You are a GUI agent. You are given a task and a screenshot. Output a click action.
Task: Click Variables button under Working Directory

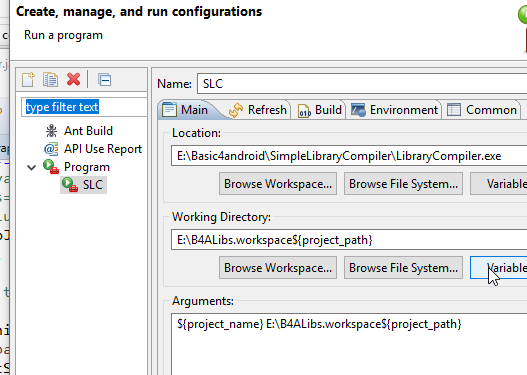click(x=498, y=268)
